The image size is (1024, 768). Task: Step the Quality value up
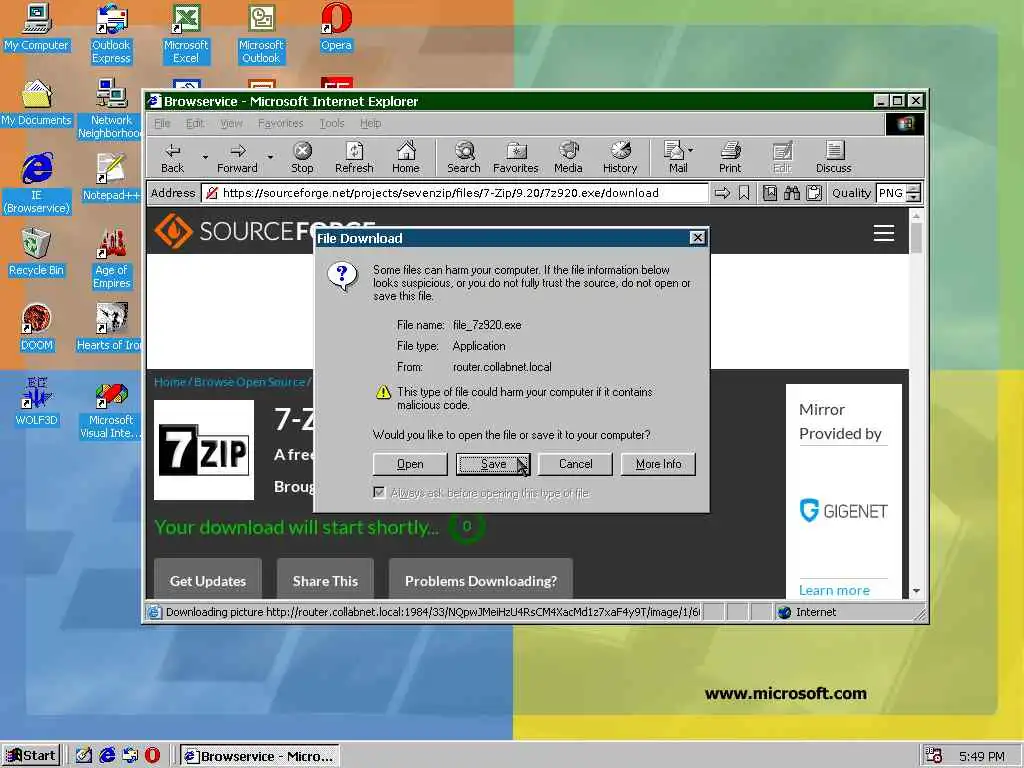(x=914, y=189)
